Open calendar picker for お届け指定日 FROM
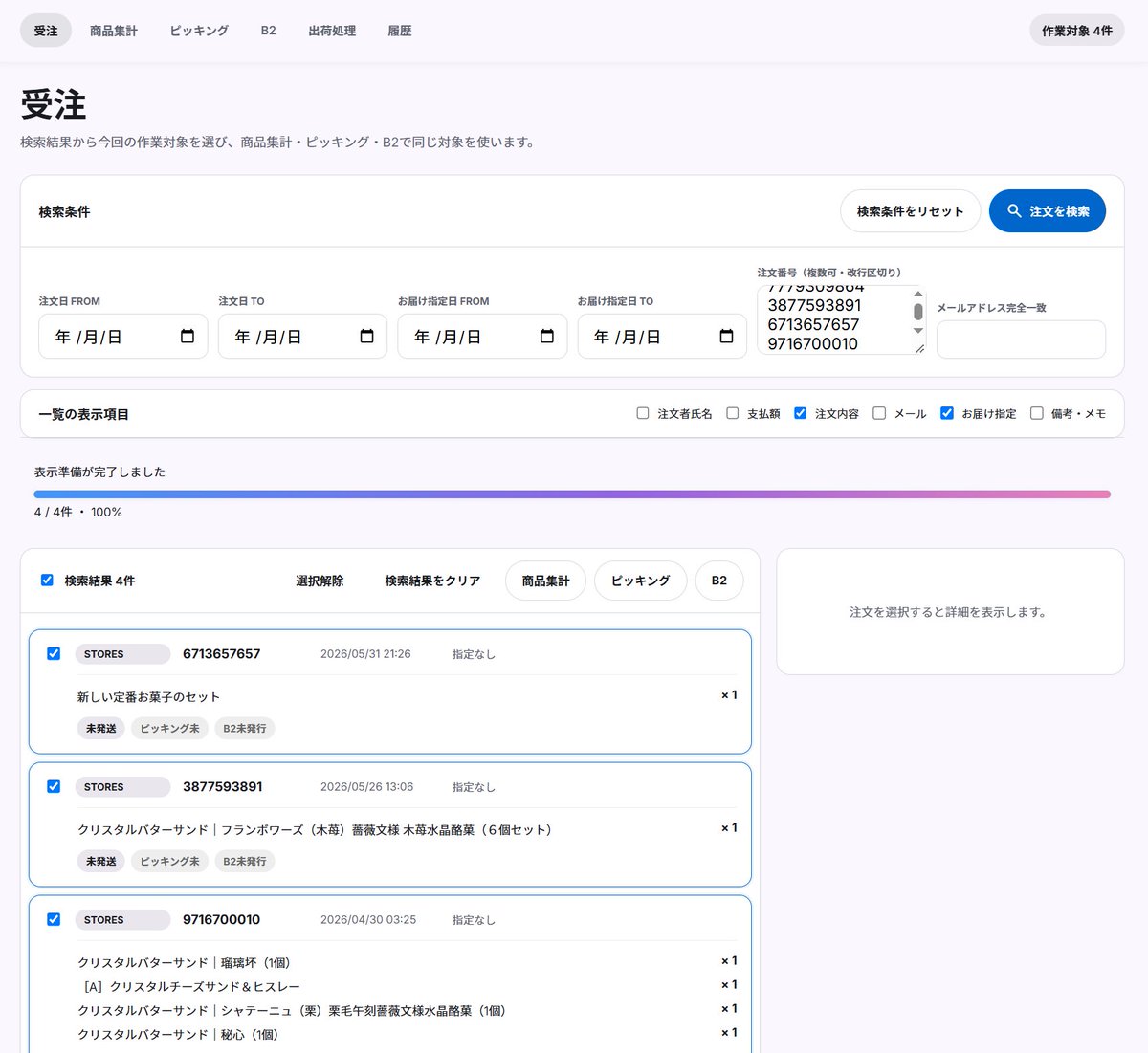 click(546, 337)
